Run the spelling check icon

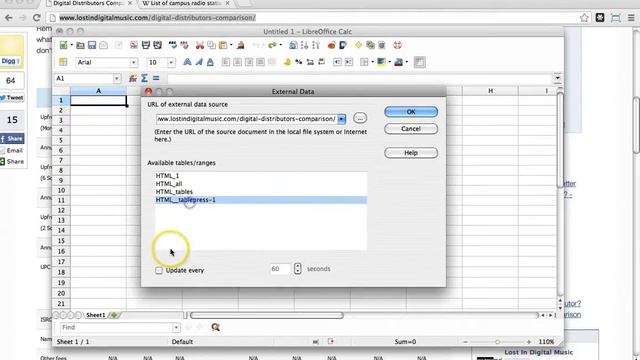click(173, 45)
